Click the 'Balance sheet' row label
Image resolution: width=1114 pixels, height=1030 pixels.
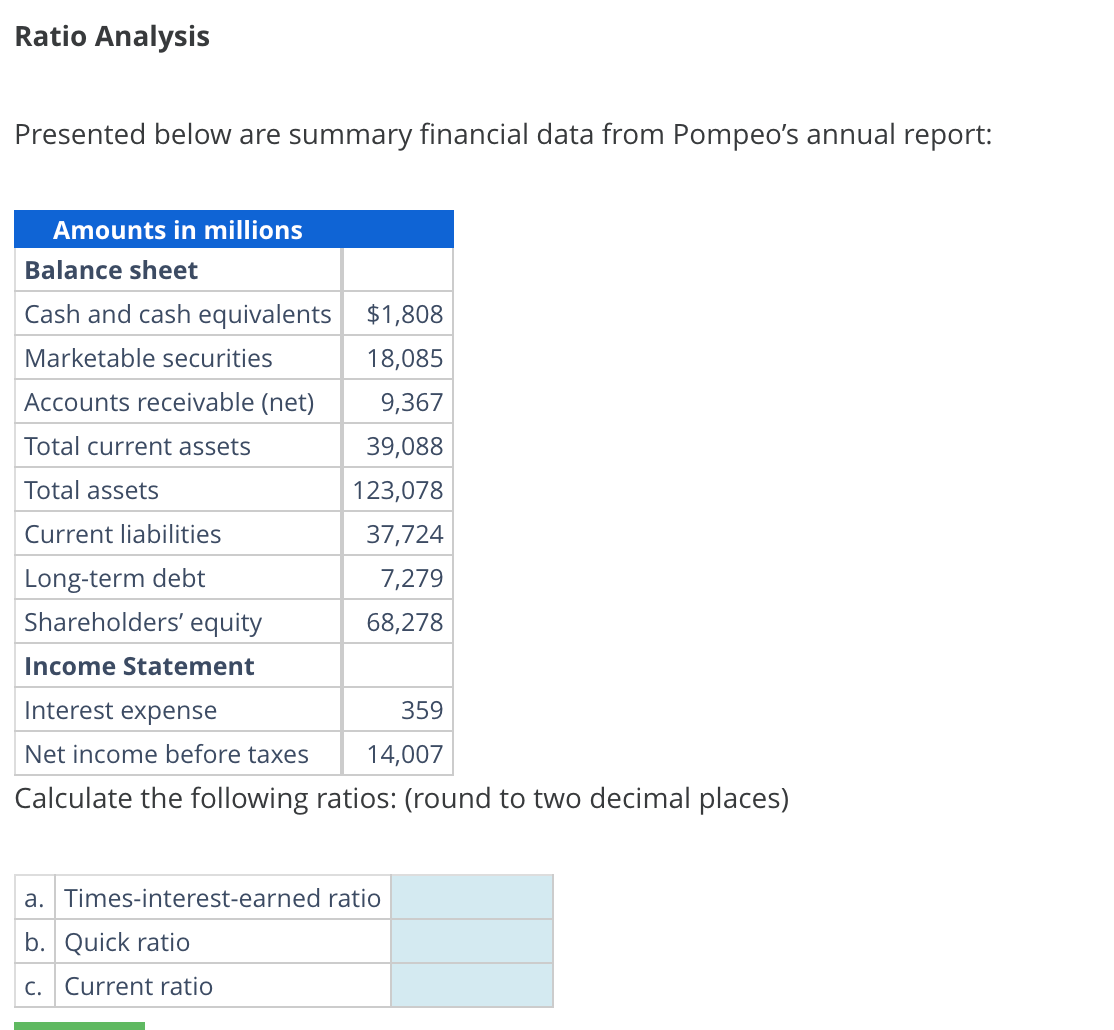coord(111,271)
